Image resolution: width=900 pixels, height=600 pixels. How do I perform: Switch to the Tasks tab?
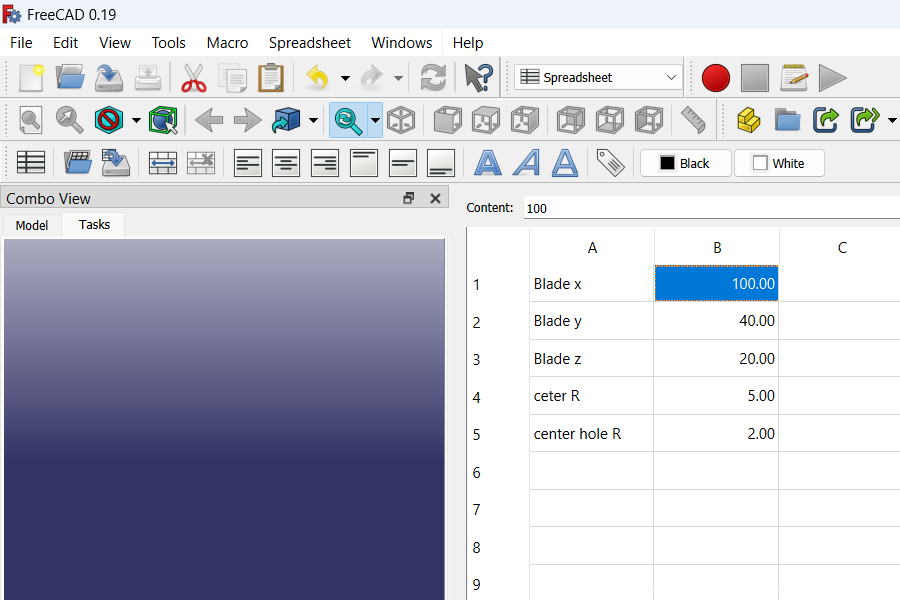(x=92, y=225)
